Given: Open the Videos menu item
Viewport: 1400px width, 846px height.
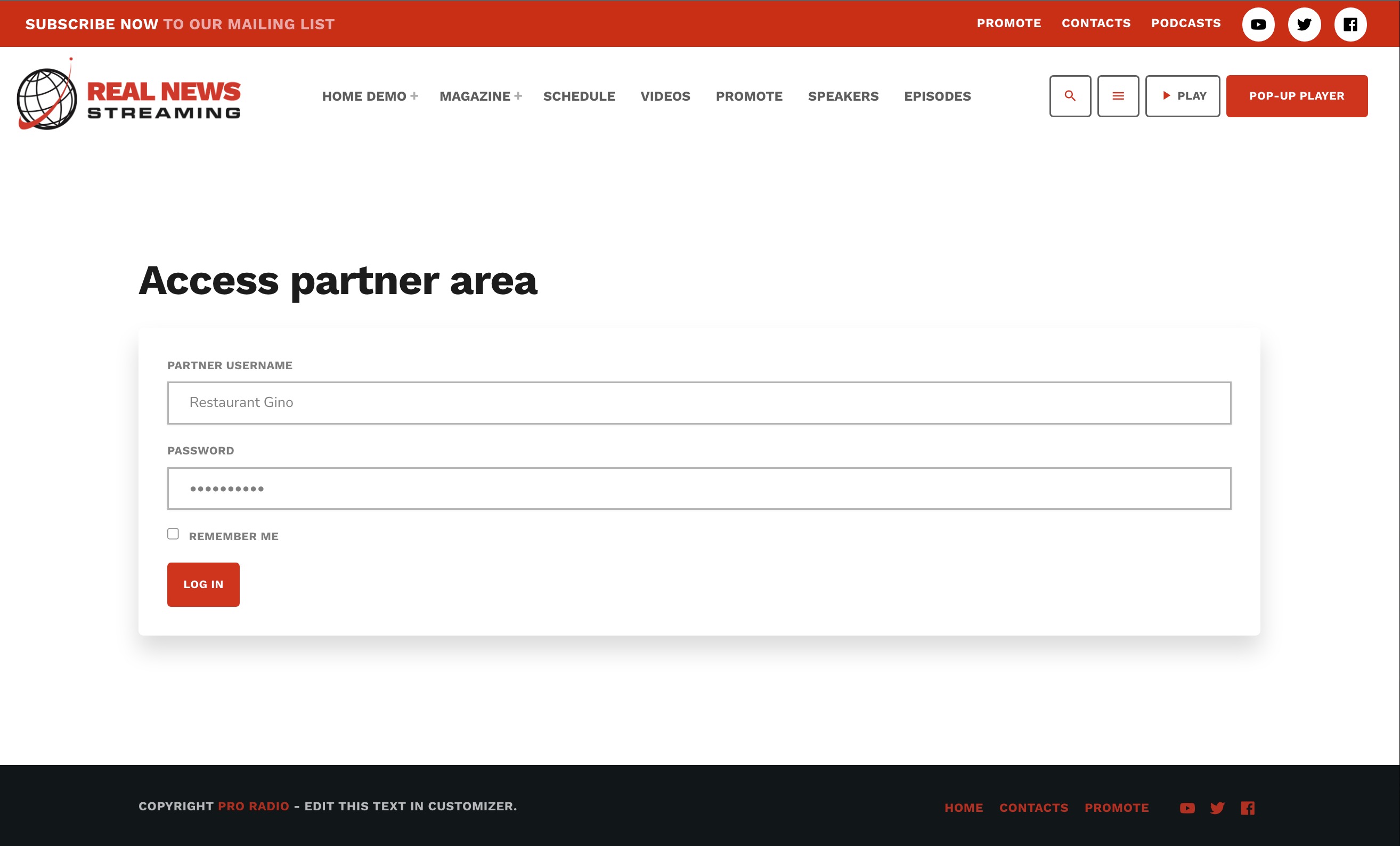Looking at the screenshot, I should point(665,96).
